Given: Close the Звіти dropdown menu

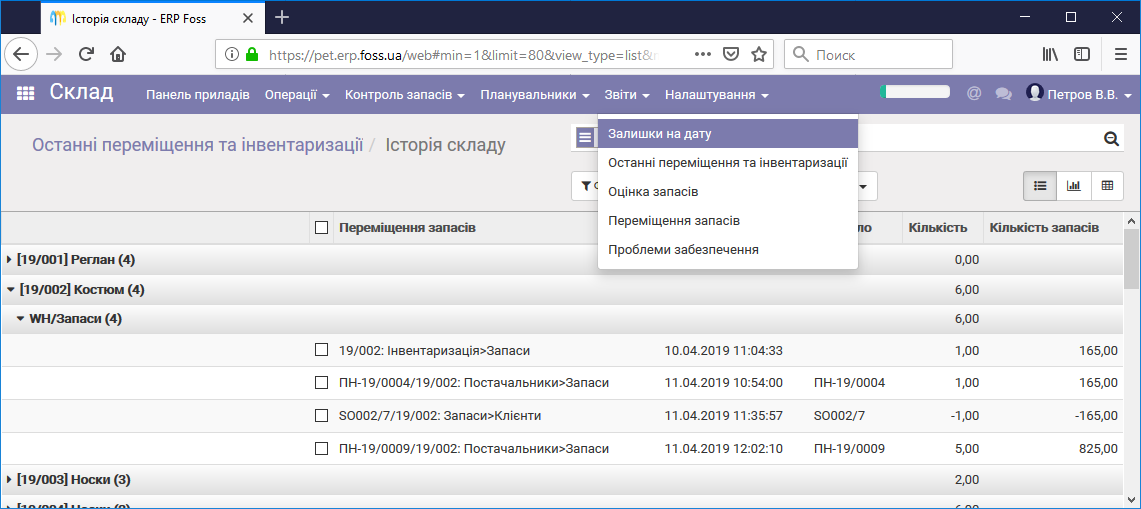Looking at the screenshot, I should (627, 95).
